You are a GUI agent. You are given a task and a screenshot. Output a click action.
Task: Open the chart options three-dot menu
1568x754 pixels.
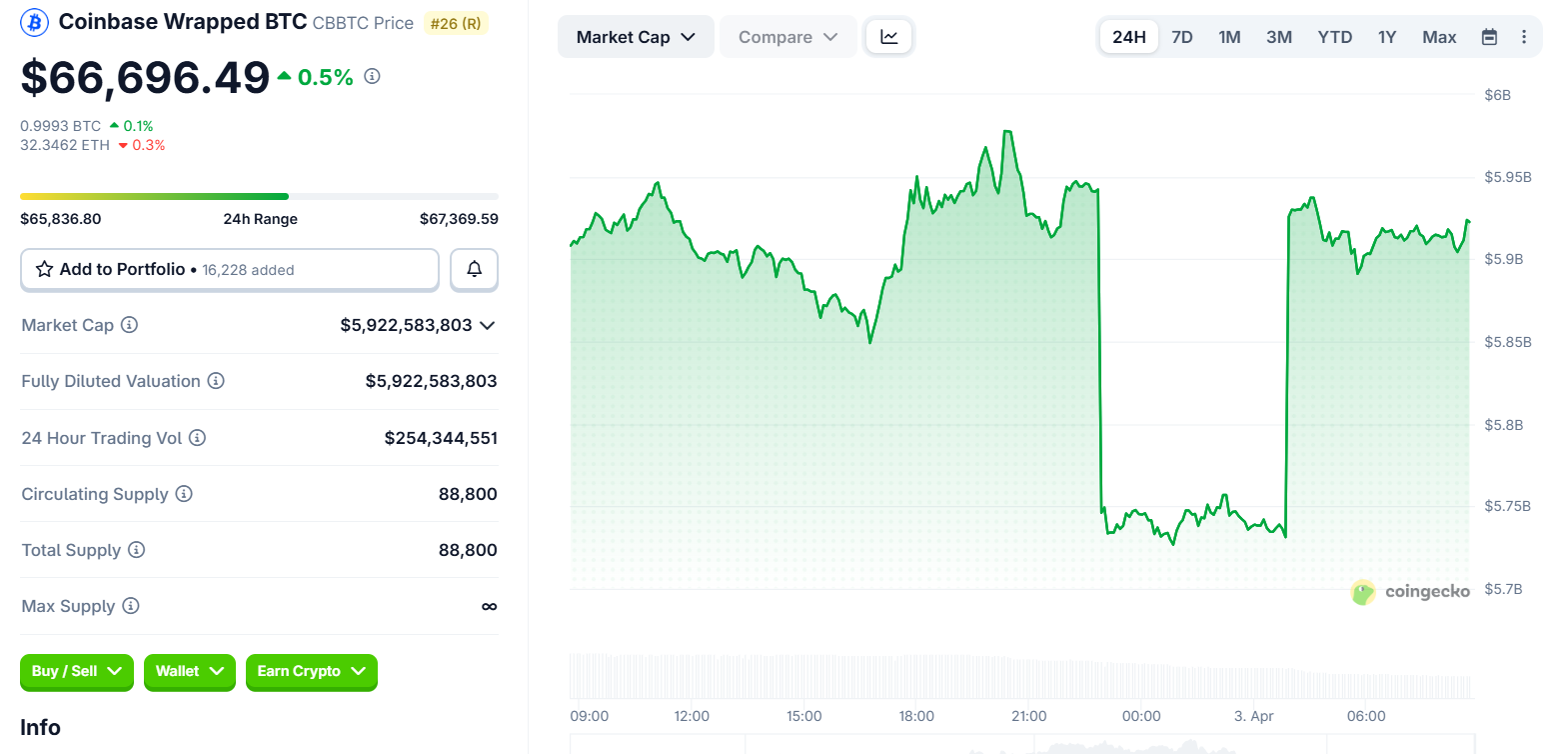(1524, 37)
